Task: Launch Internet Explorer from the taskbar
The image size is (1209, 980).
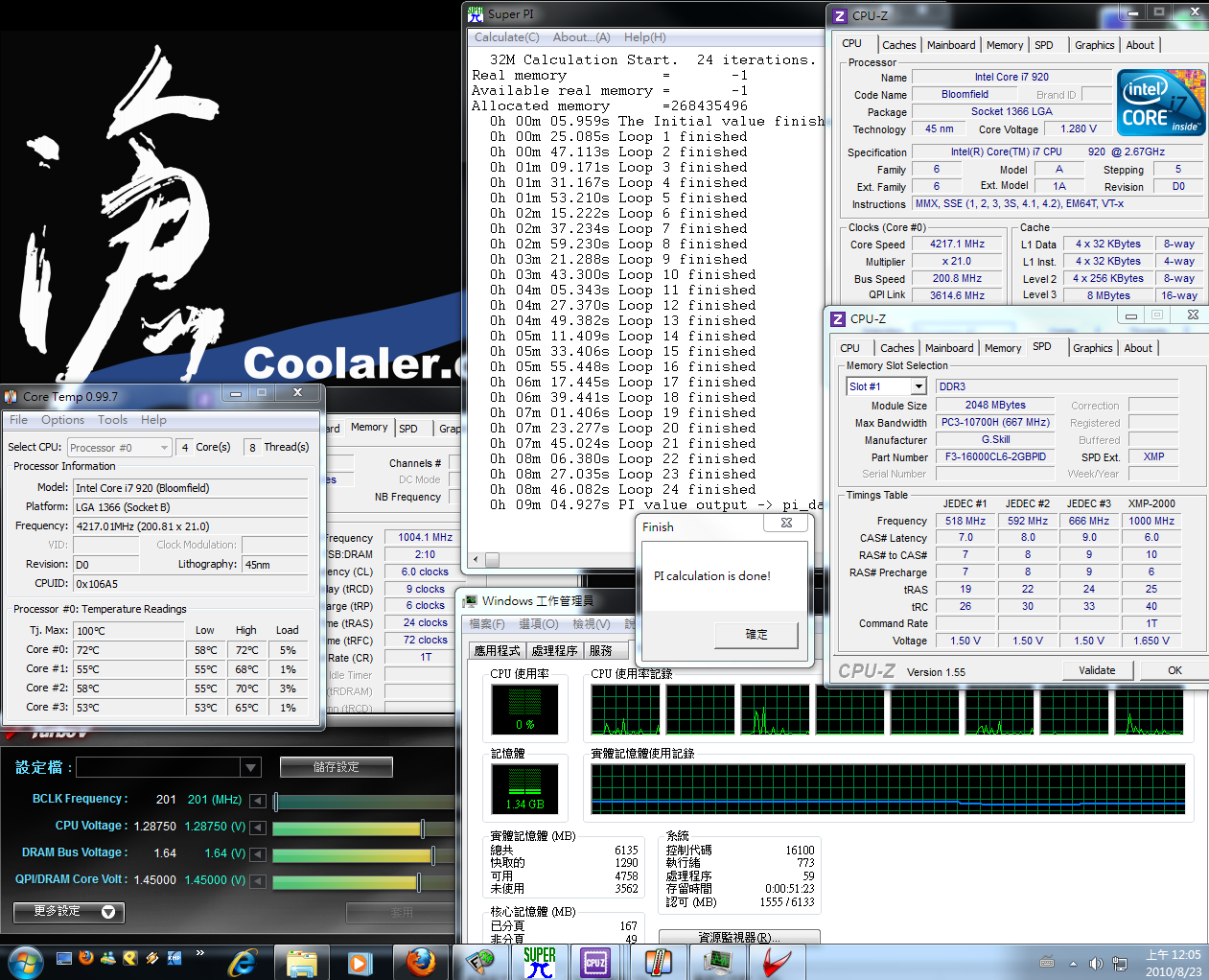Action: point(242,962)
